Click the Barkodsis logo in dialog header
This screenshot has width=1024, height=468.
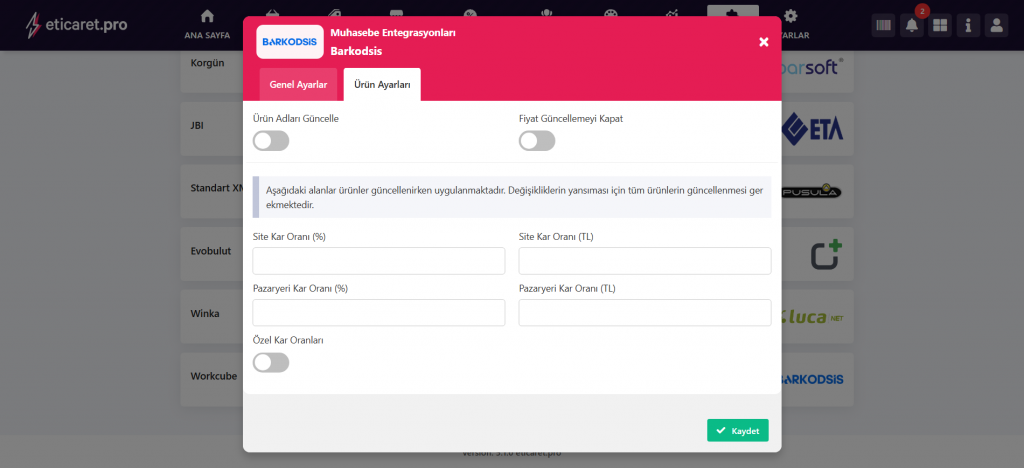pos(289,42)
